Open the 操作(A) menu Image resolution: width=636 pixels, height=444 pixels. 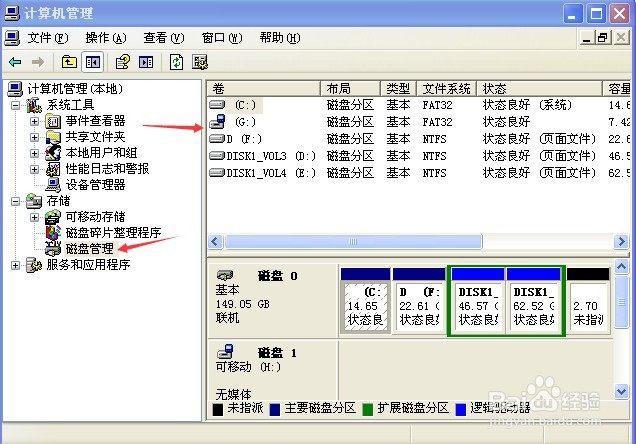pyautogui.click(x=106, y=38)
